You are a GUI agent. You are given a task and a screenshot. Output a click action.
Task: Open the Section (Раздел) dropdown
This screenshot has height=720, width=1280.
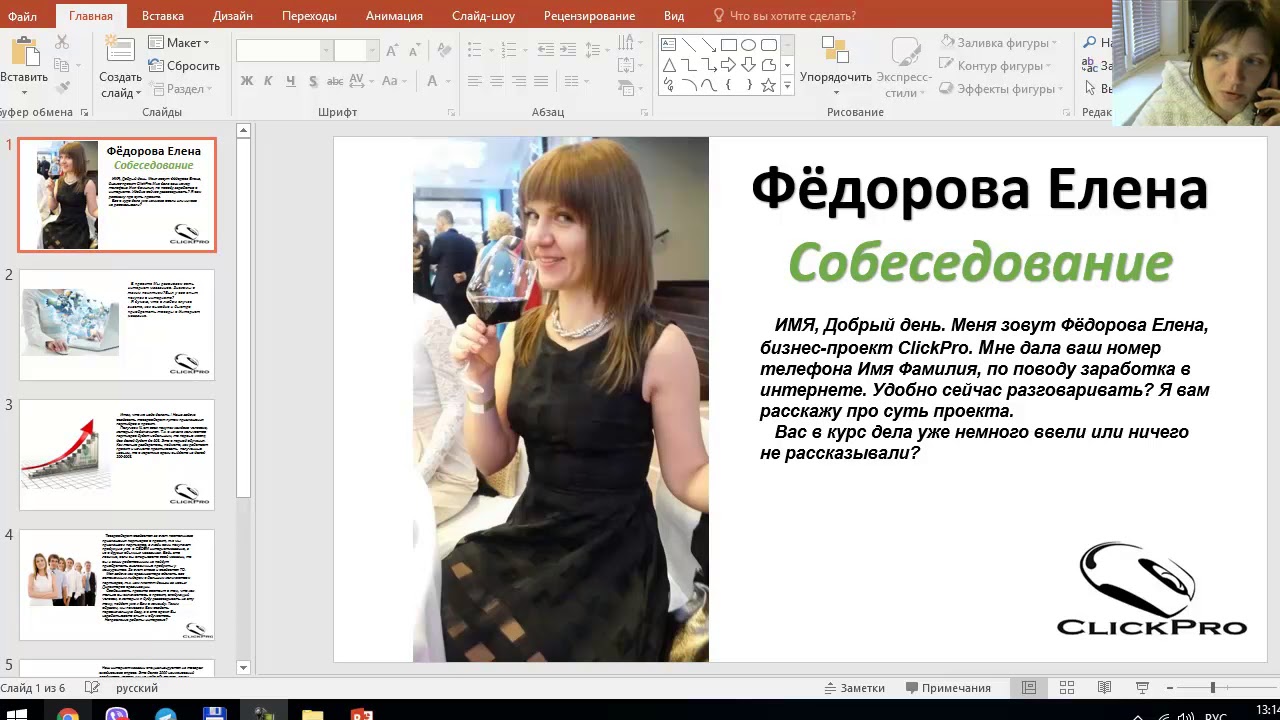(x=181, y=88)
